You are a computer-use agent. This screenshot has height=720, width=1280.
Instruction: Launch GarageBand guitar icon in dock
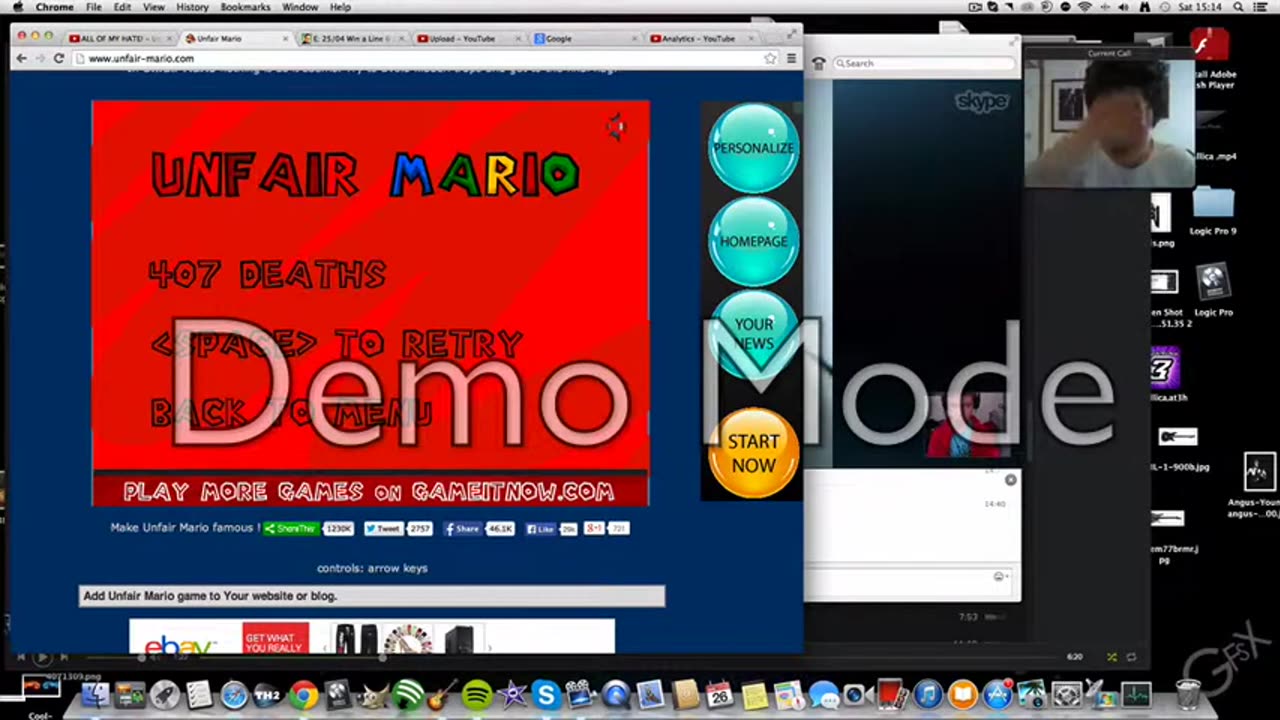(442, 694)
